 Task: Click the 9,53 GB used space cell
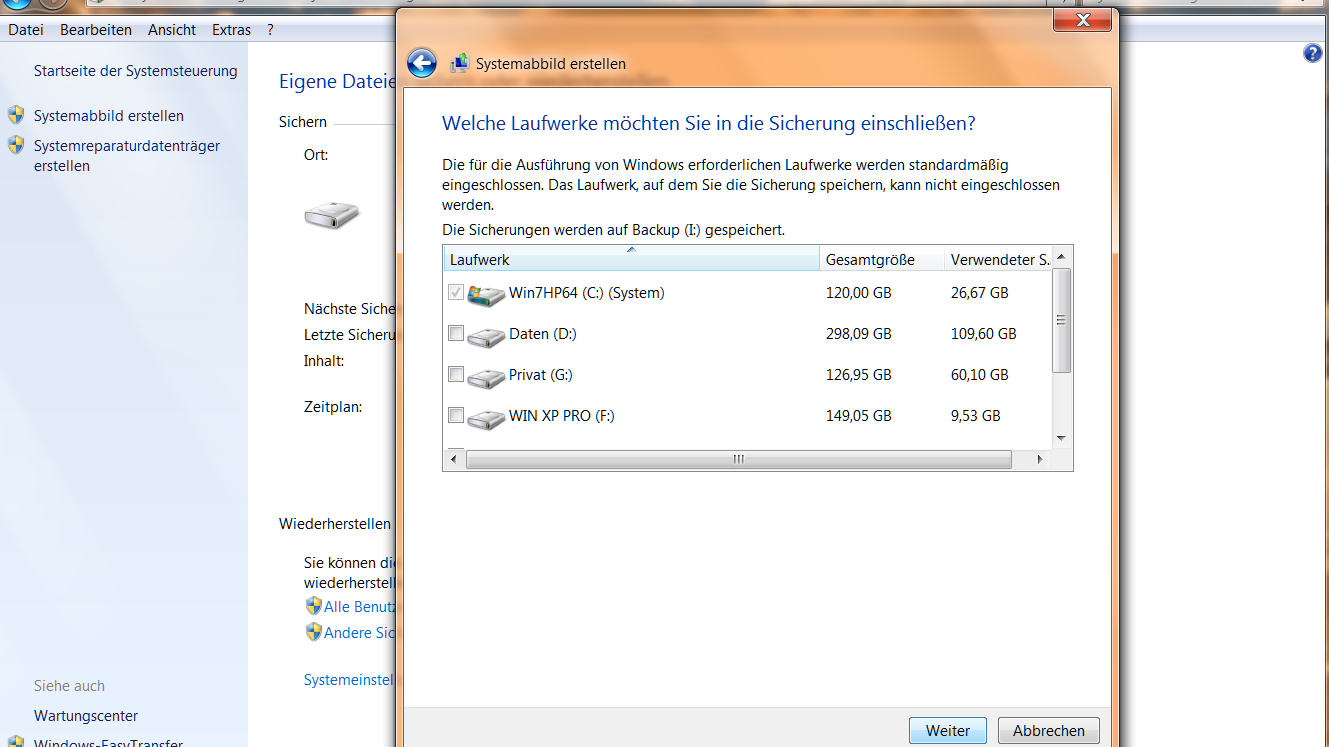[976, 416]
